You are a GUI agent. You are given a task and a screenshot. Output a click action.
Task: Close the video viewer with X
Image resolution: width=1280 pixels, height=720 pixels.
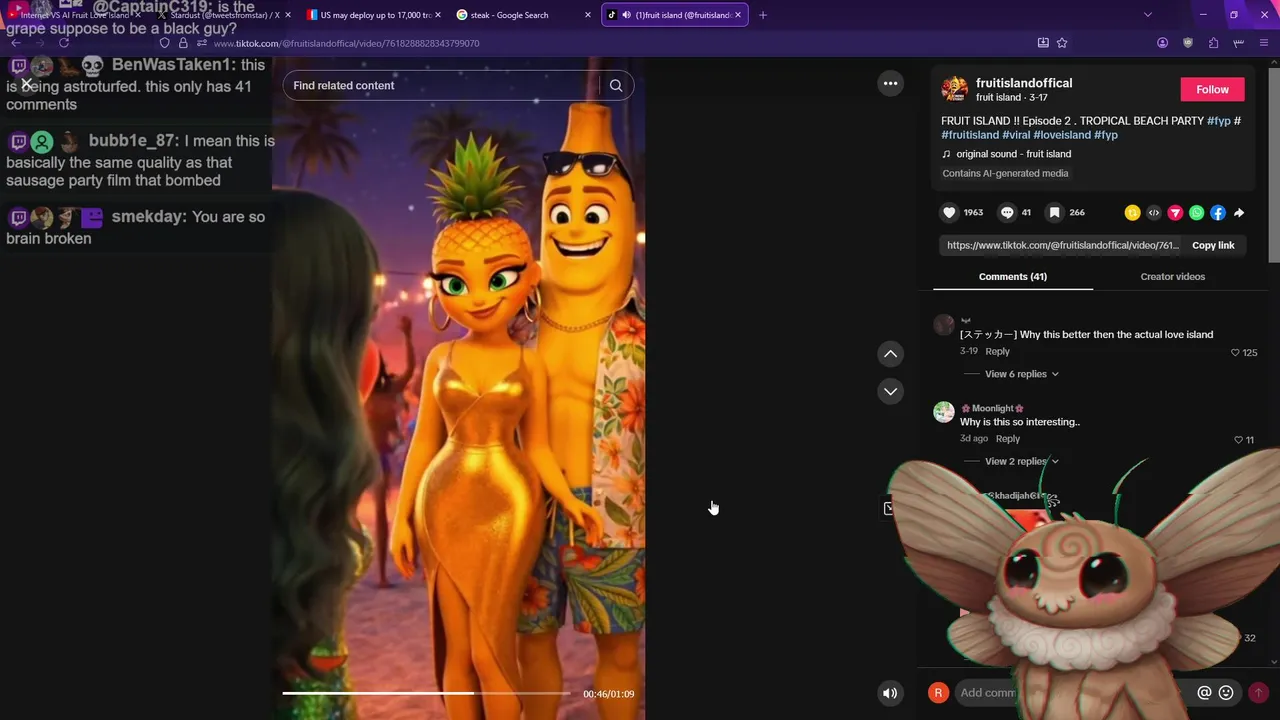(27, 84)
